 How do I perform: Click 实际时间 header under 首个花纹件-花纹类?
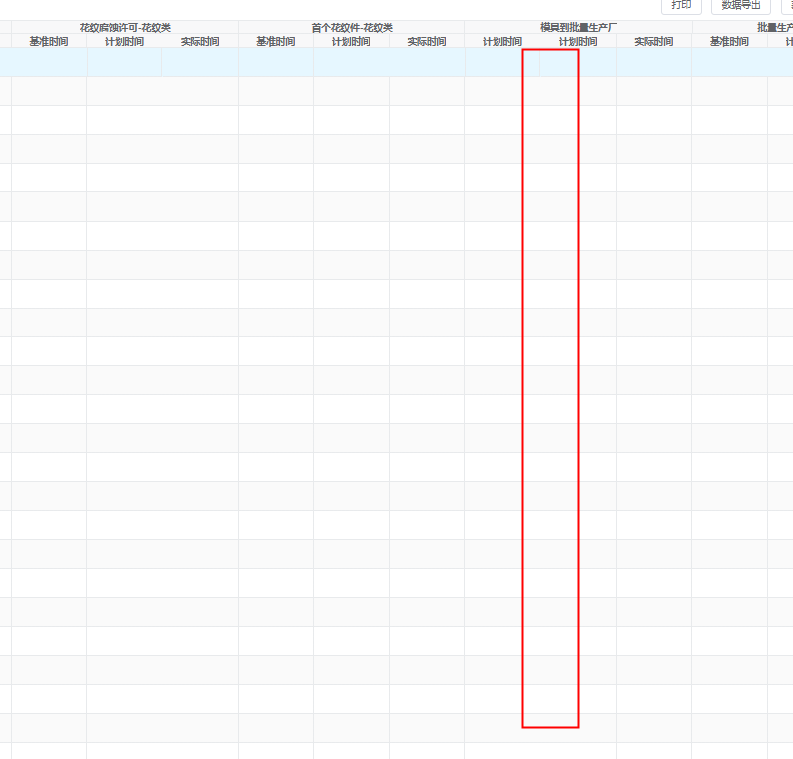(x=427, y=41)
